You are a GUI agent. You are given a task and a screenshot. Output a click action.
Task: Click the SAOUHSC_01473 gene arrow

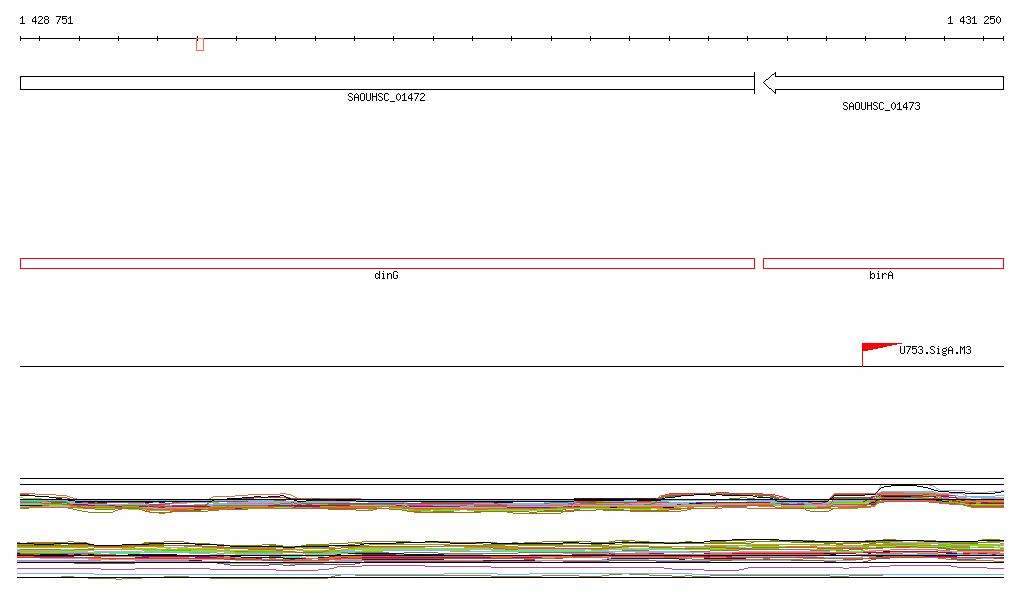coord(883,83)
